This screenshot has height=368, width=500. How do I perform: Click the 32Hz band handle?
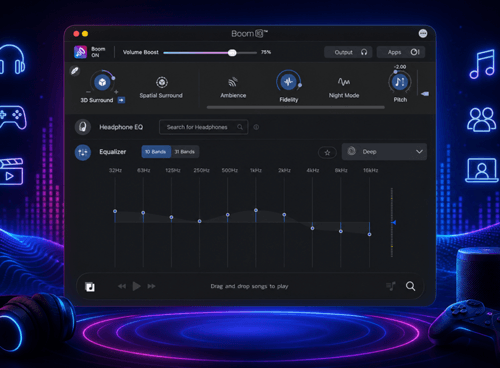tap(115, 211)
